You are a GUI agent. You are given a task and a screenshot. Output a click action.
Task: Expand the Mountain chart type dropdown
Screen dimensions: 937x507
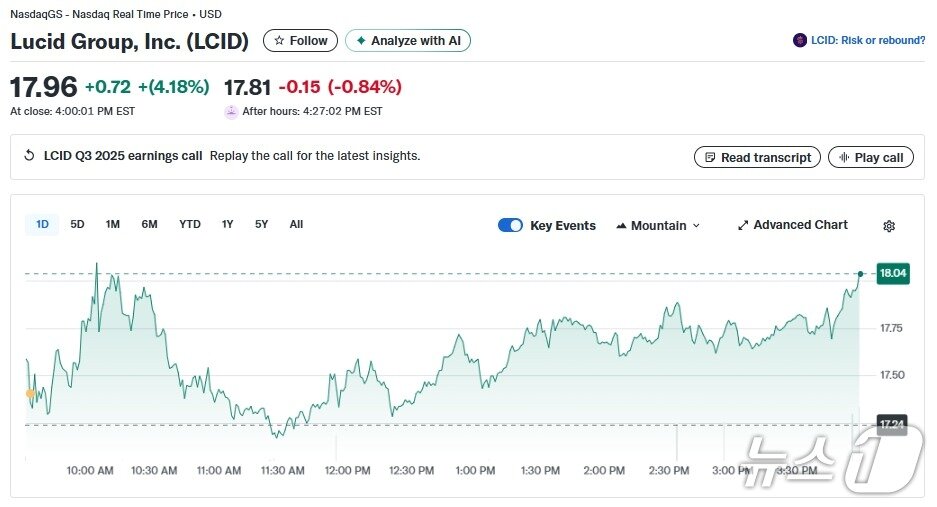658,226
